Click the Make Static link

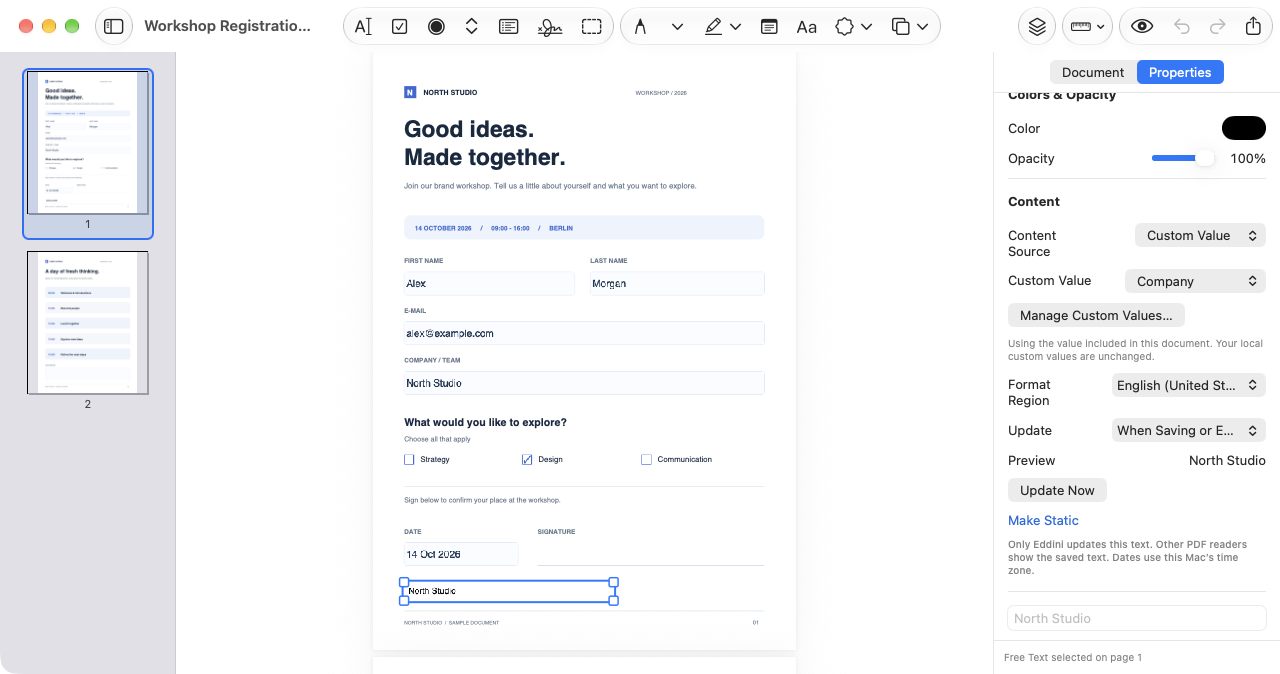click(1043, 521)
